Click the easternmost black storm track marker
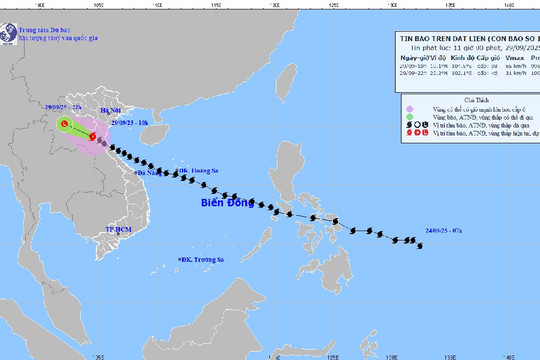Screen dimensions: 540x360 [x=420, y=246]
